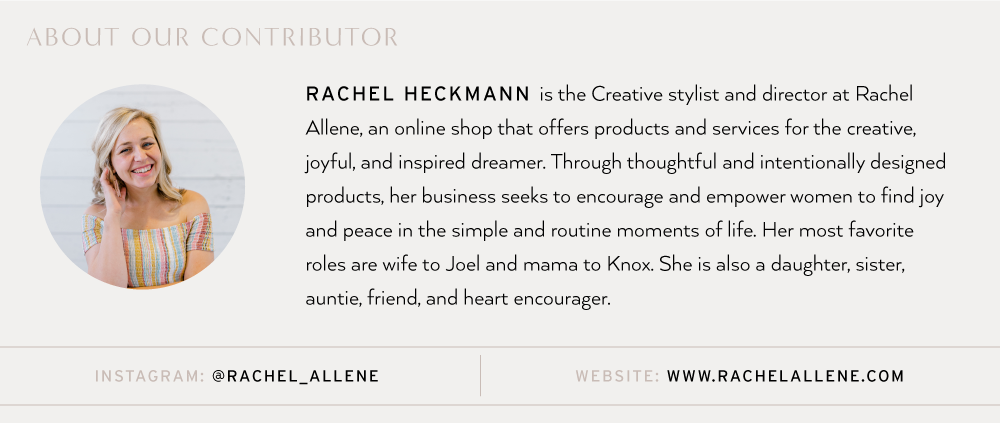
Task: Click the word "Through" in the bio
Action: (x=586, y=163)
